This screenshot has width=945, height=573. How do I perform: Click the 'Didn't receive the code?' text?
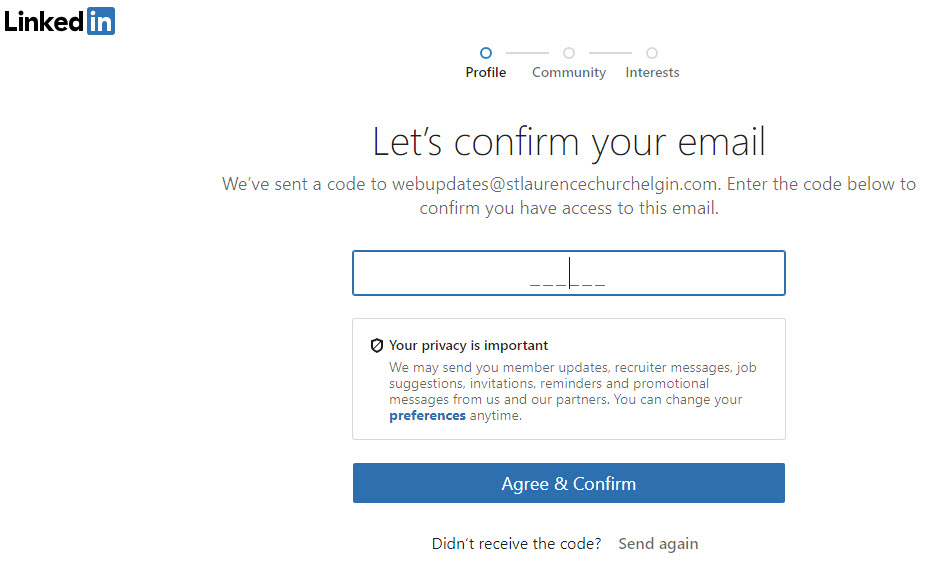click(516, 543)
